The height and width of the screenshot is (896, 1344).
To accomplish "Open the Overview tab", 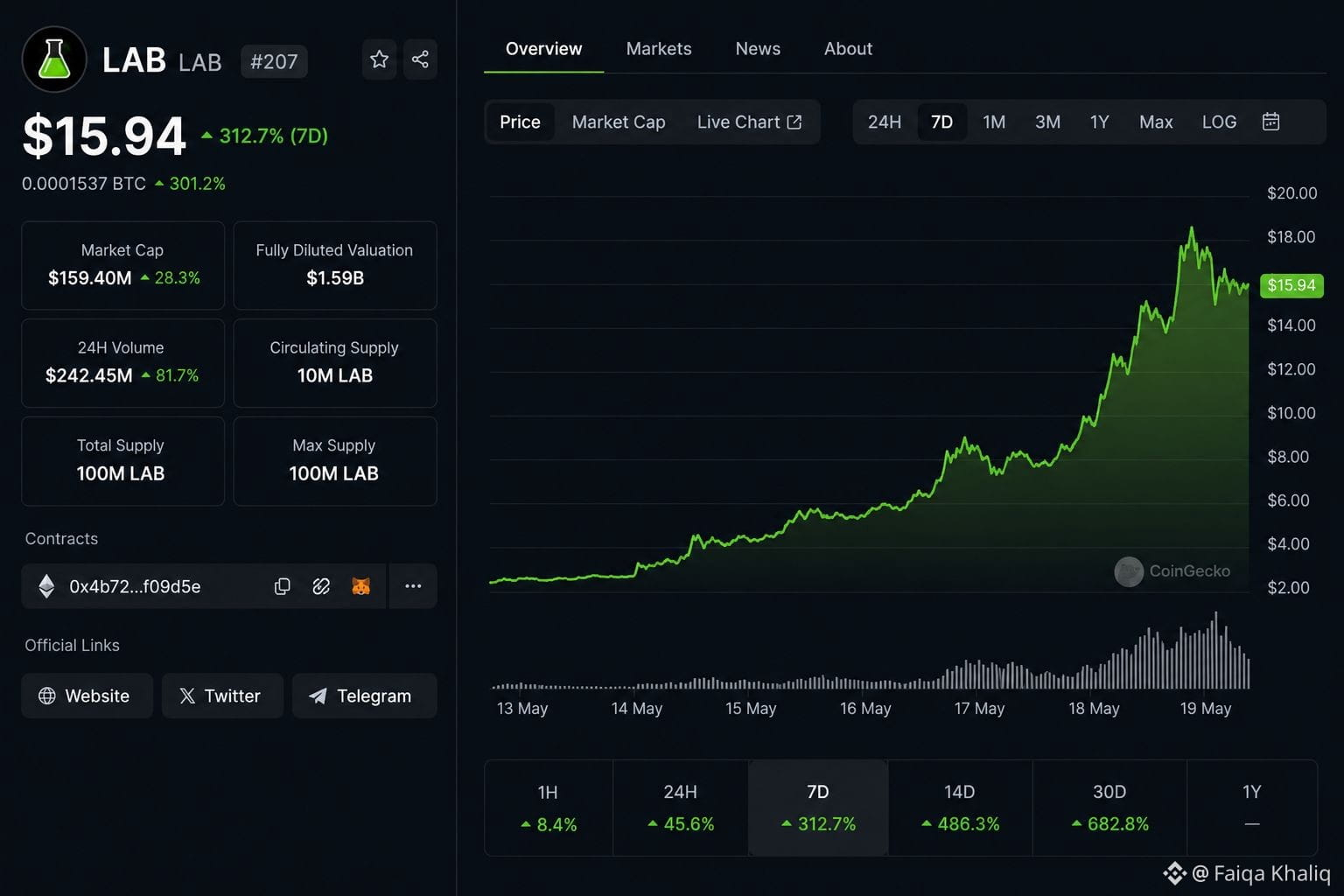I will click(543, 49).
